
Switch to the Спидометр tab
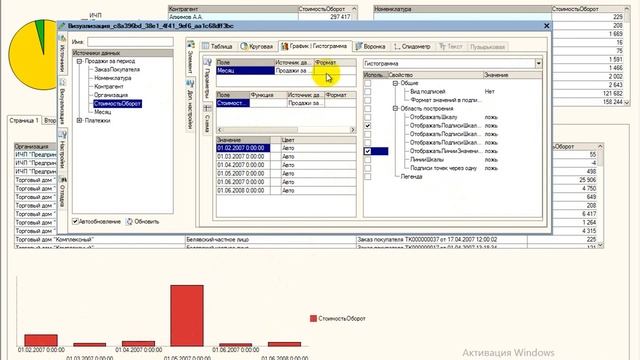[412, 47]
